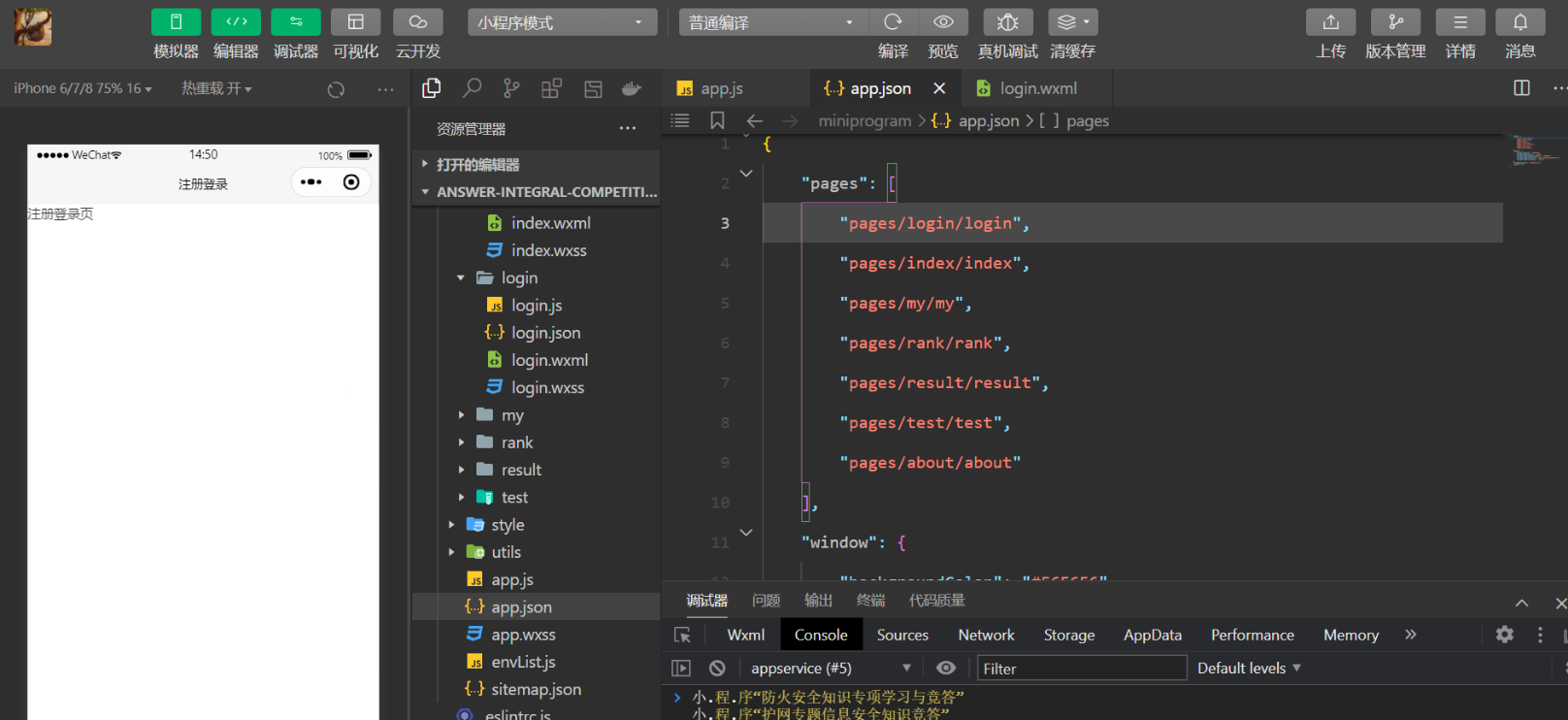
Task: Open the source control branch icon
Action: pos(511,88)
